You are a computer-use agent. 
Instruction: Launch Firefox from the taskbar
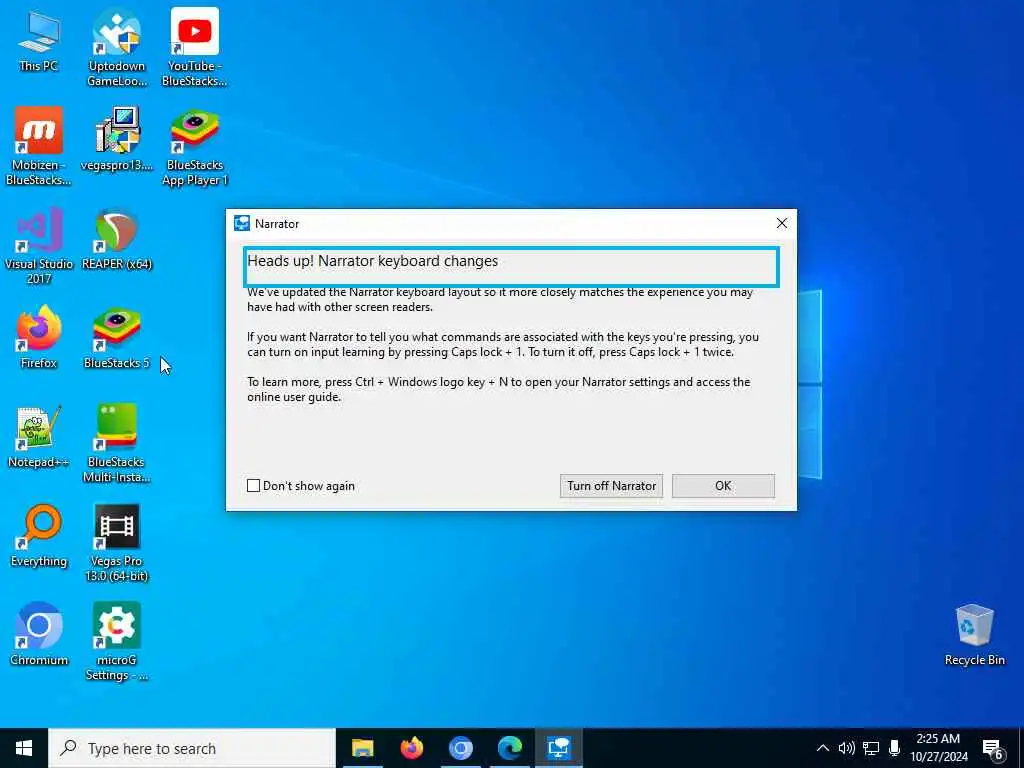(x=411, y=748)
